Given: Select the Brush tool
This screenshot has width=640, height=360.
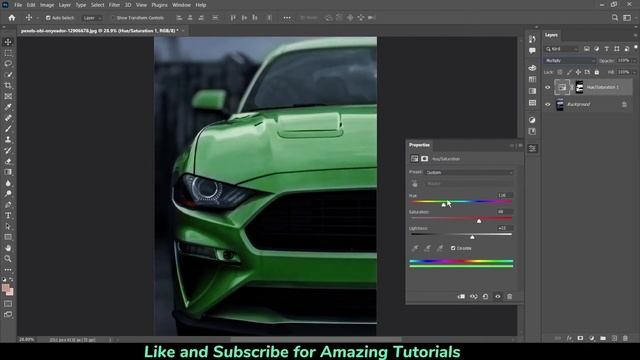Looking at the screenshot, I should point(8,129).
